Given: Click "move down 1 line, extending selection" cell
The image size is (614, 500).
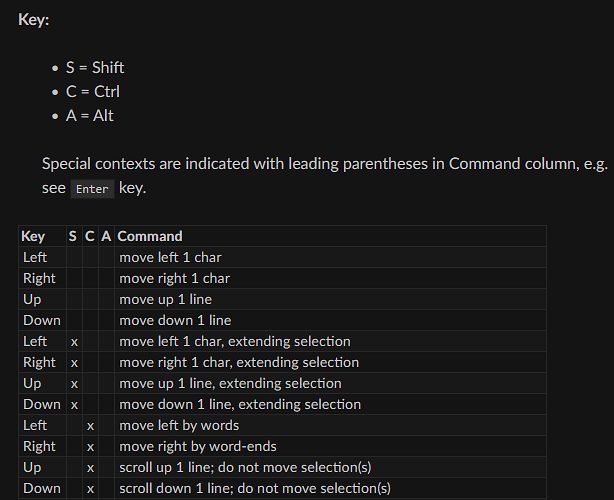Looking at the screenshot, I should (239, 404).
